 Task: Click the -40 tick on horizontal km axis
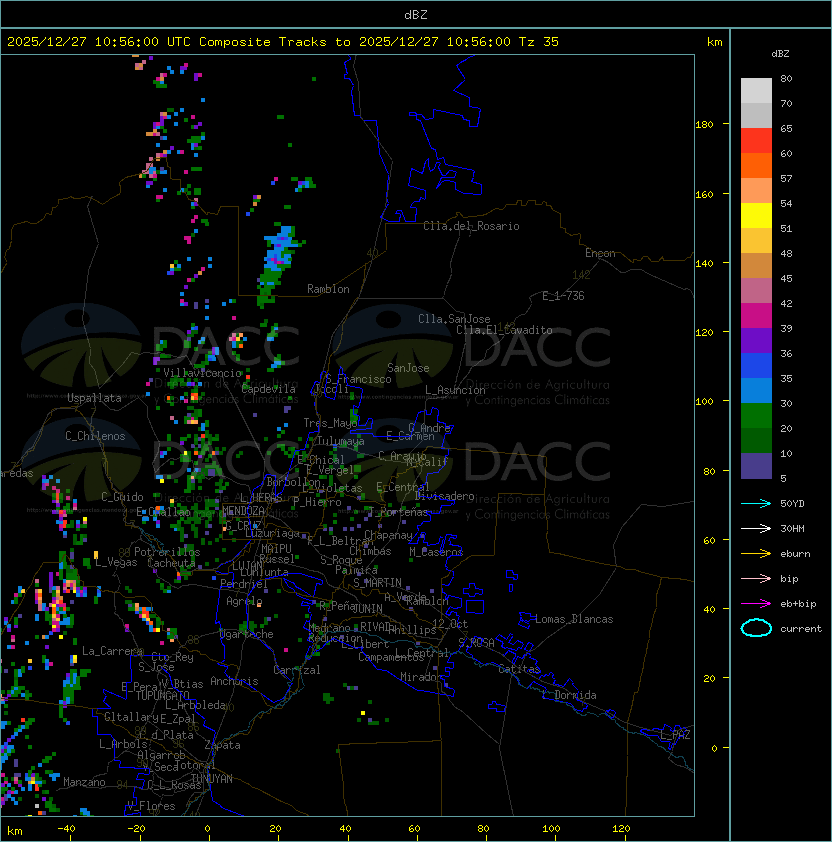coord(66,829)
